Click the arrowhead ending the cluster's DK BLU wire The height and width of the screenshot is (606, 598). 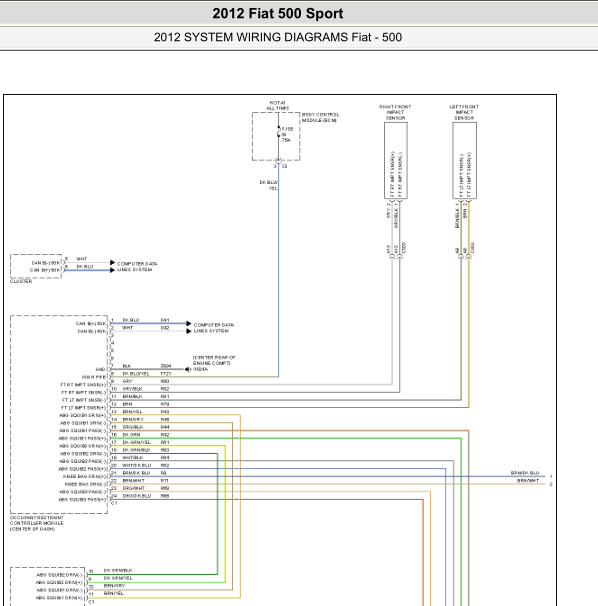click(x=112, y=270)
